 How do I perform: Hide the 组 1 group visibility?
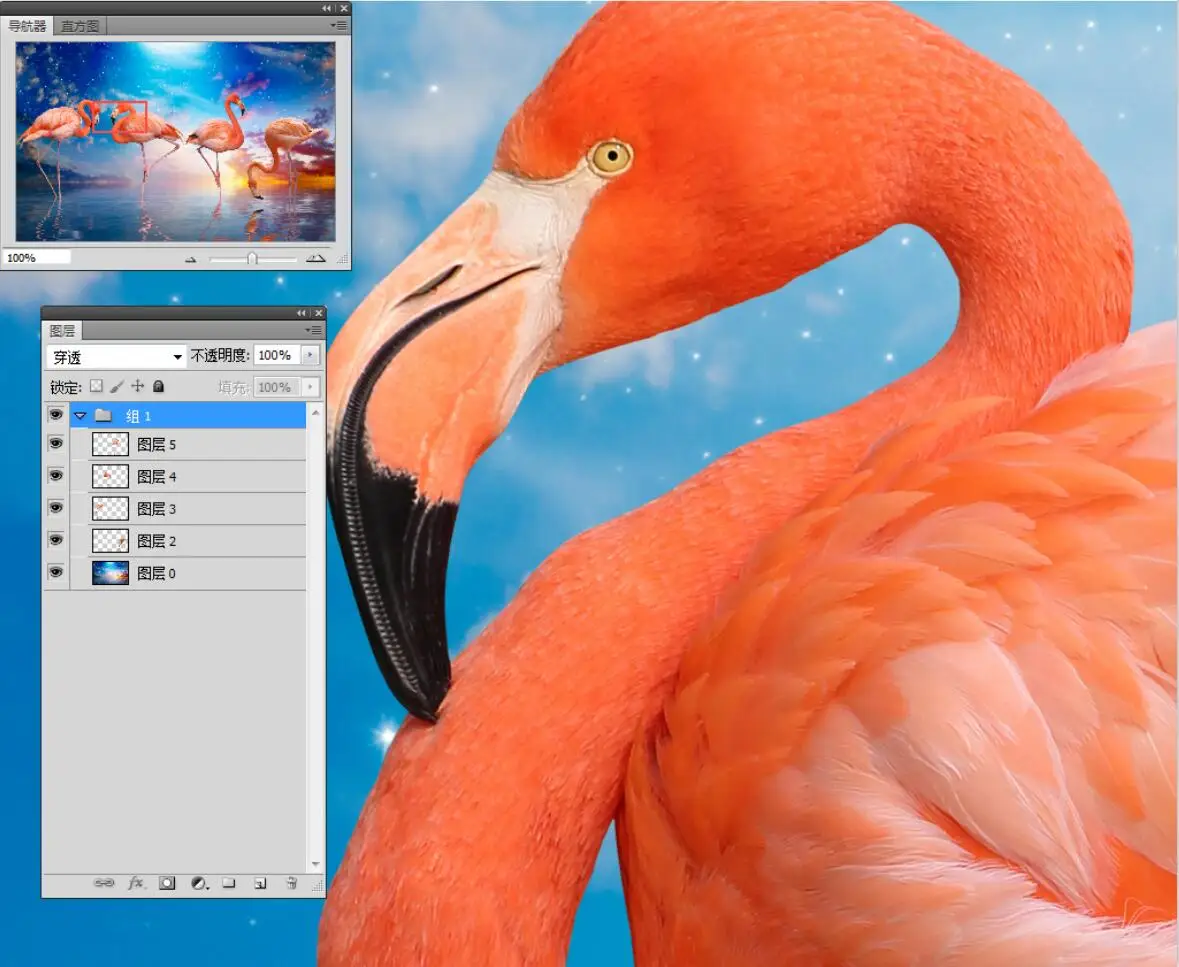click(56, 415)
